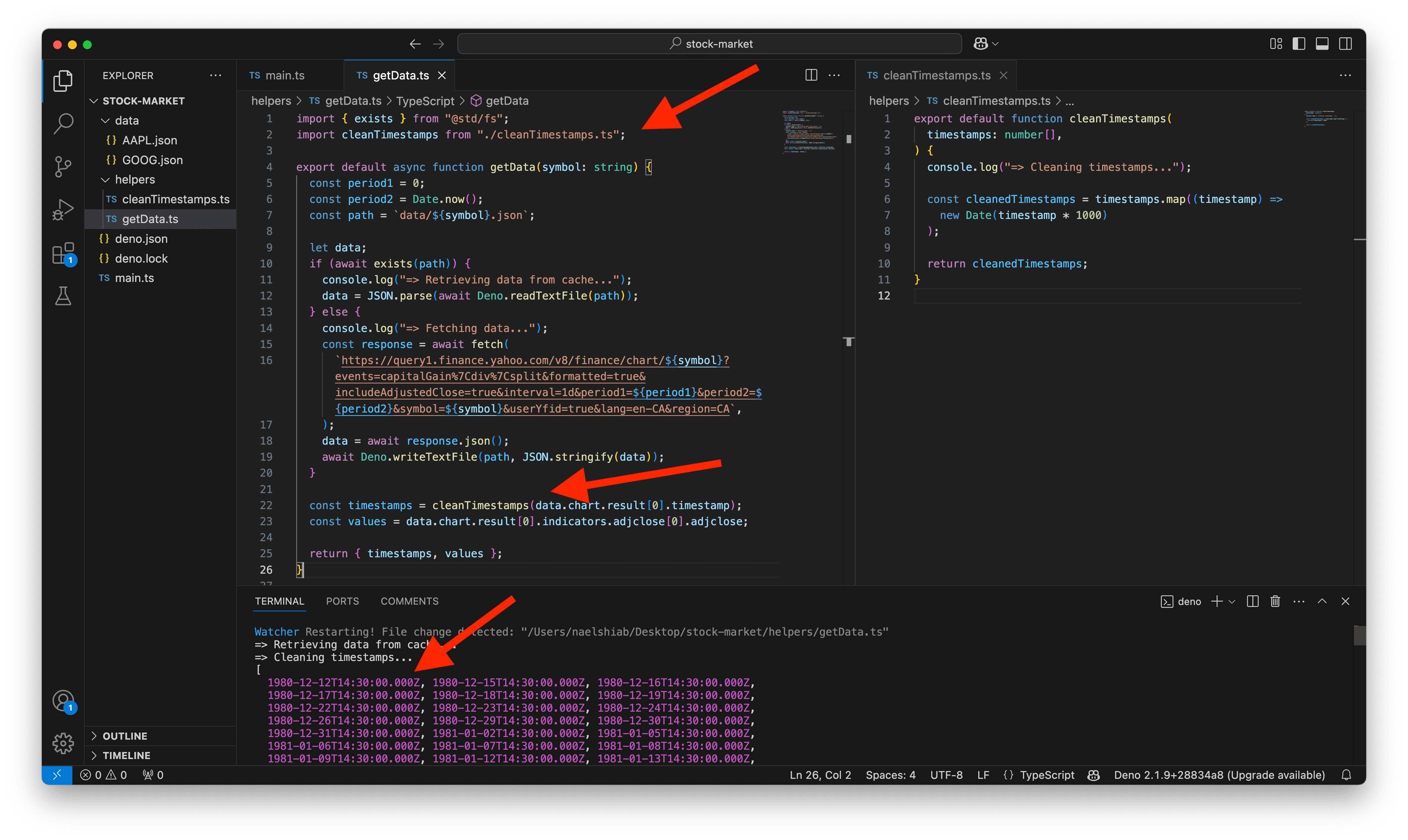Image resolution: width=1408 pixels, height=840 pixels.
Task: Open Manage gear settings menu
Action: point(63,743)
